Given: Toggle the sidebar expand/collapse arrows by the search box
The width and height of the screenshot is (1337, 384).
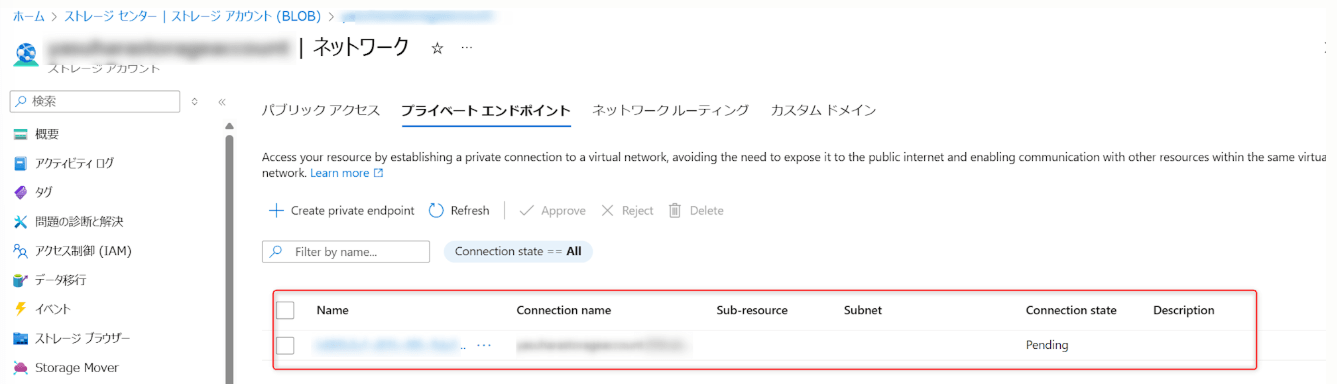Looking at the screenshot, I should click(194, 101).
